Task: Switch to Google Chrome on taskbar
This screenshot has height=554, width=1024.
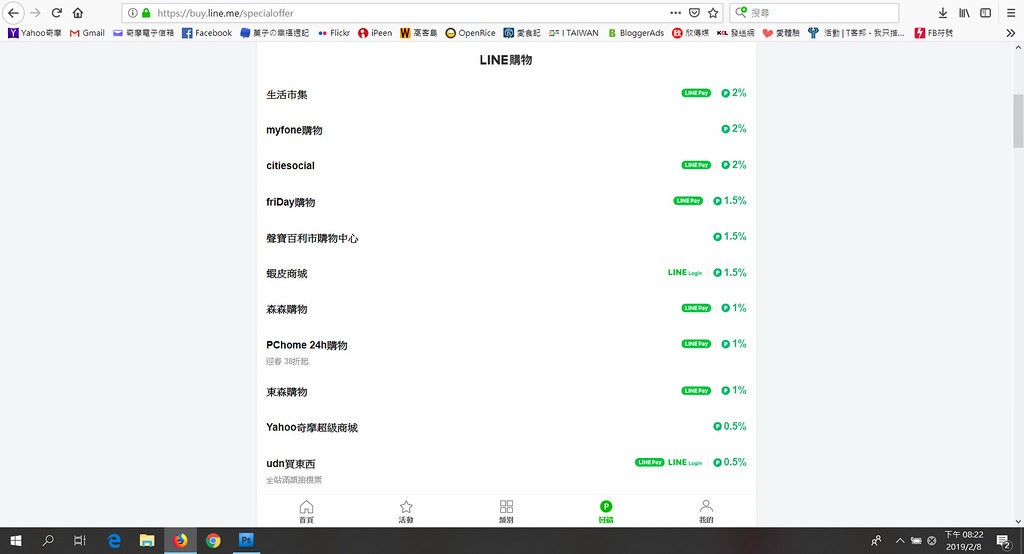Action: pos(213,540)
